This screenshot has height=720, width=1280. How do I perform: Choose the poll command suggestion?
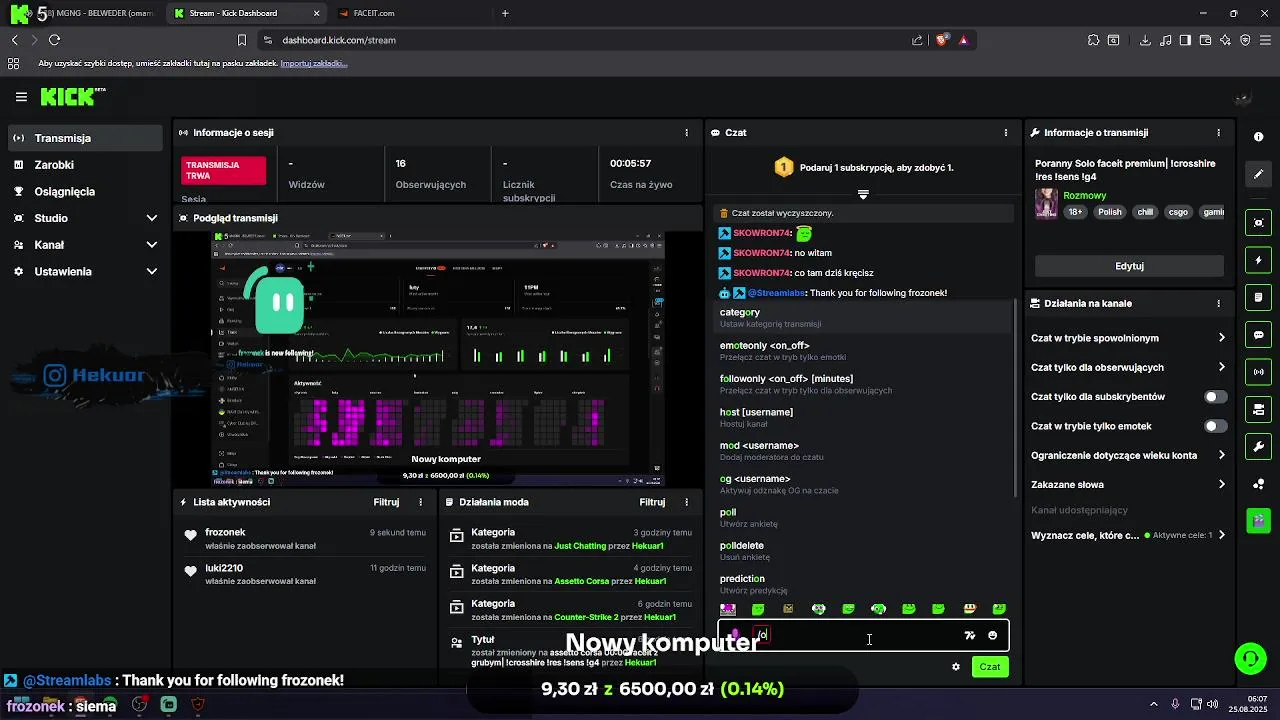click(865, 517)
